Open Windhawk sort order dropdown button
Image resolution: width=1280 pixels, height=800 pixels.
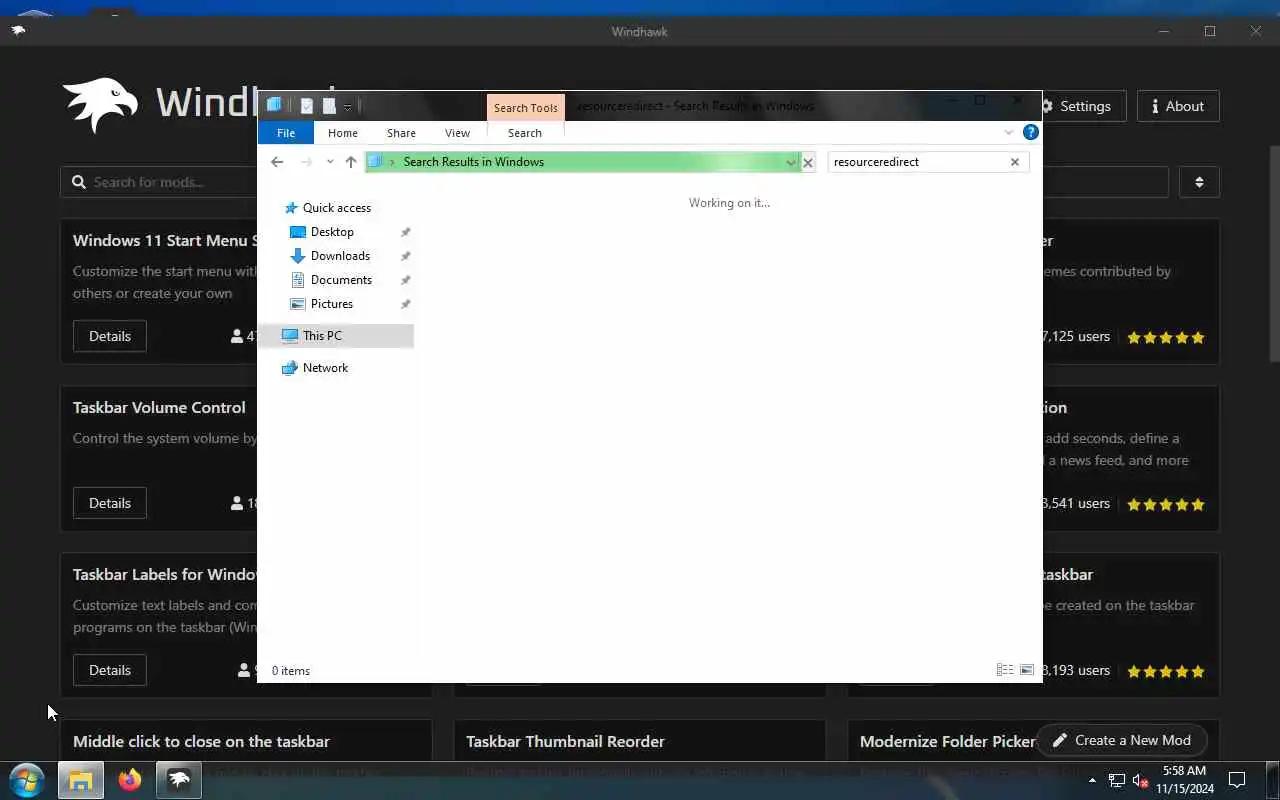(x=1199, y=182)
